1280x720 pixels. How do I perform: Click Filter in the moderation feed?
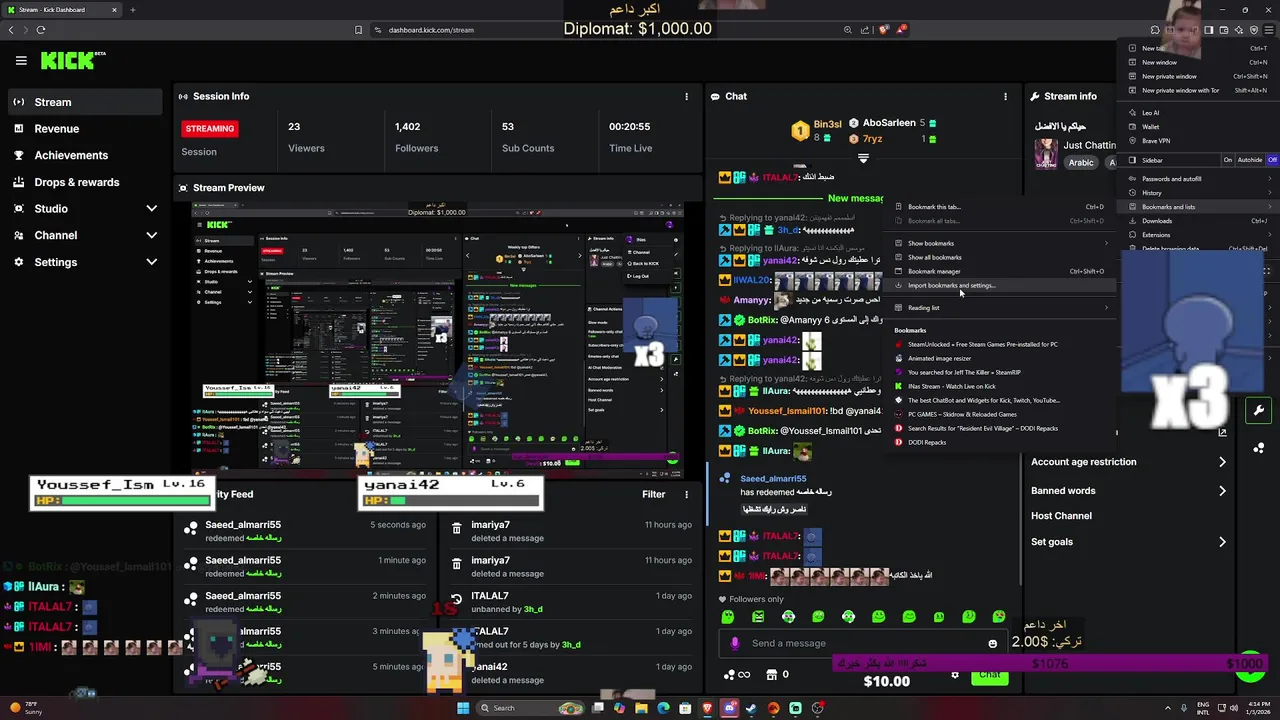653,494
